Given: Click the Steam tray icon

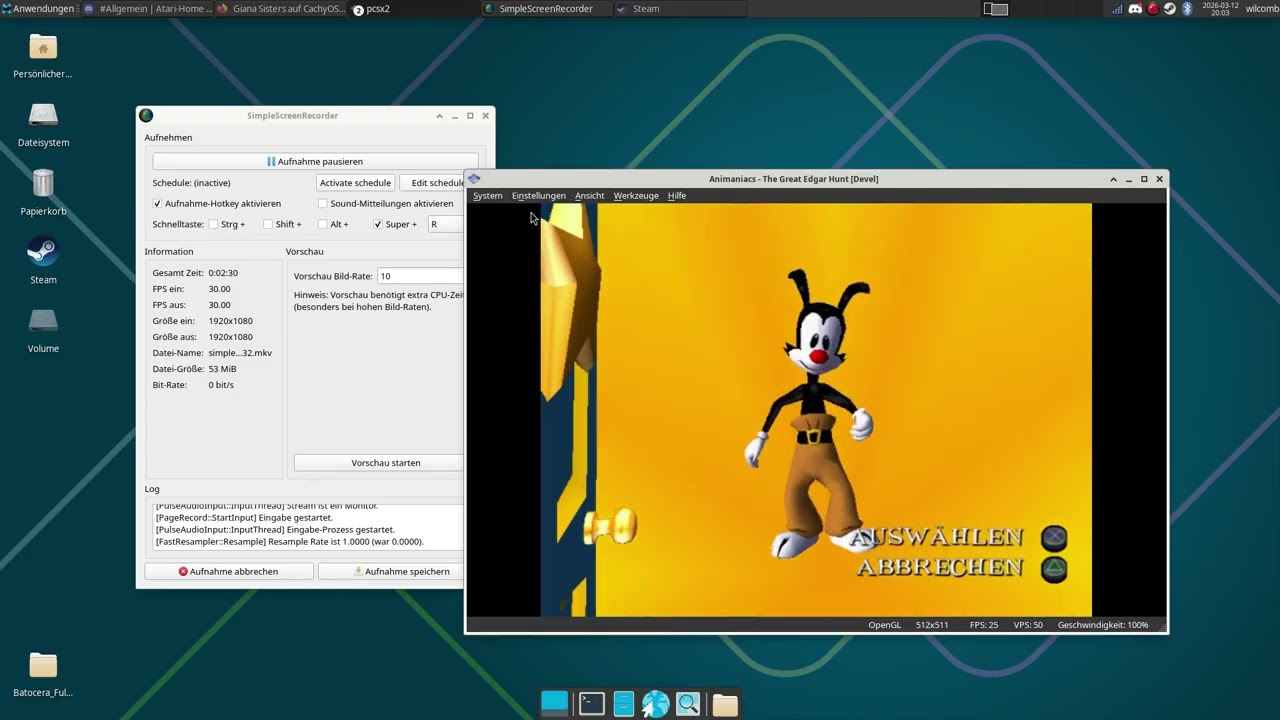Looking at the screenshot, I should tap(1169, 9).
